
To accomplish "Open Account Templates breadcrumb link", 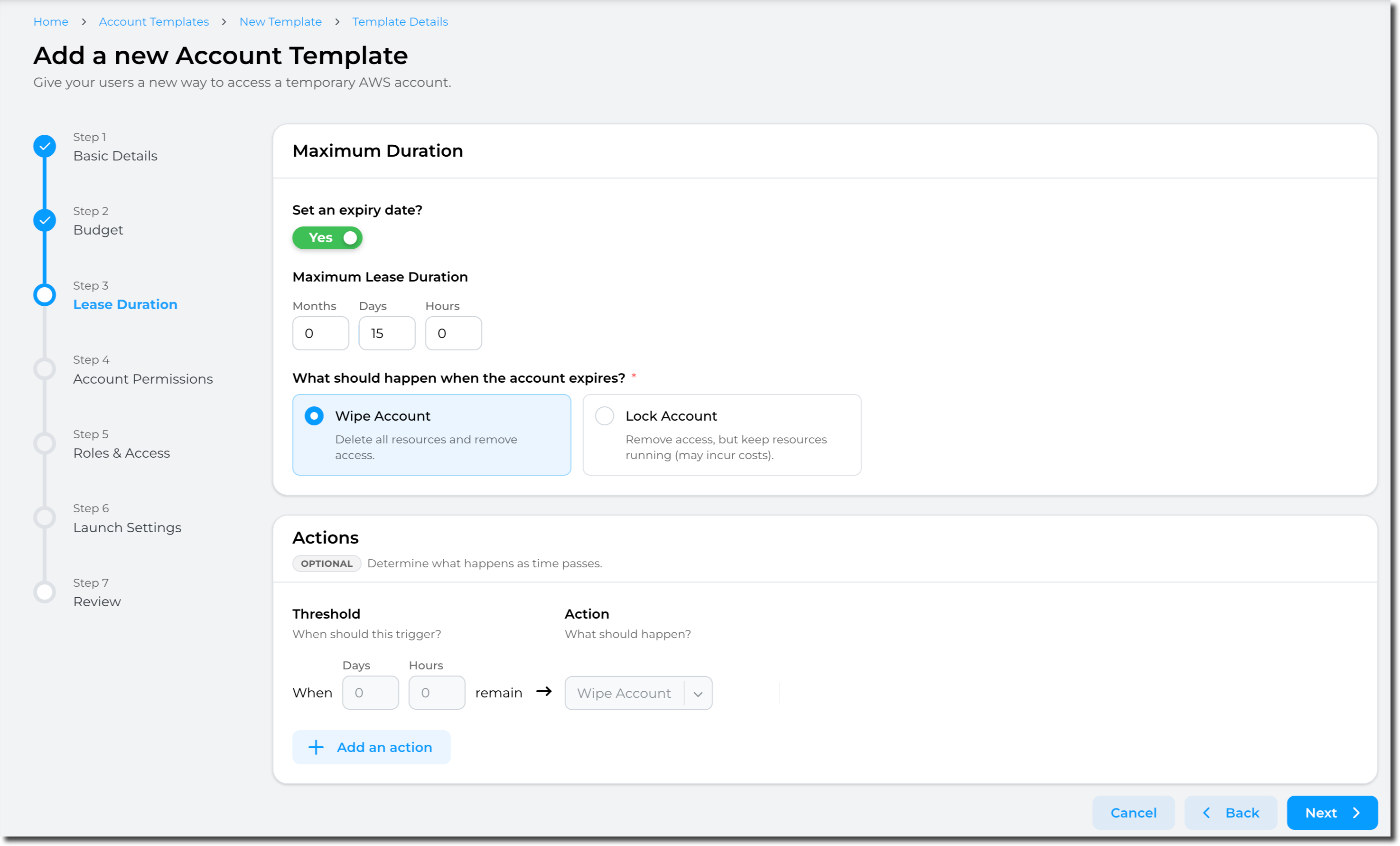I will 154,22.
